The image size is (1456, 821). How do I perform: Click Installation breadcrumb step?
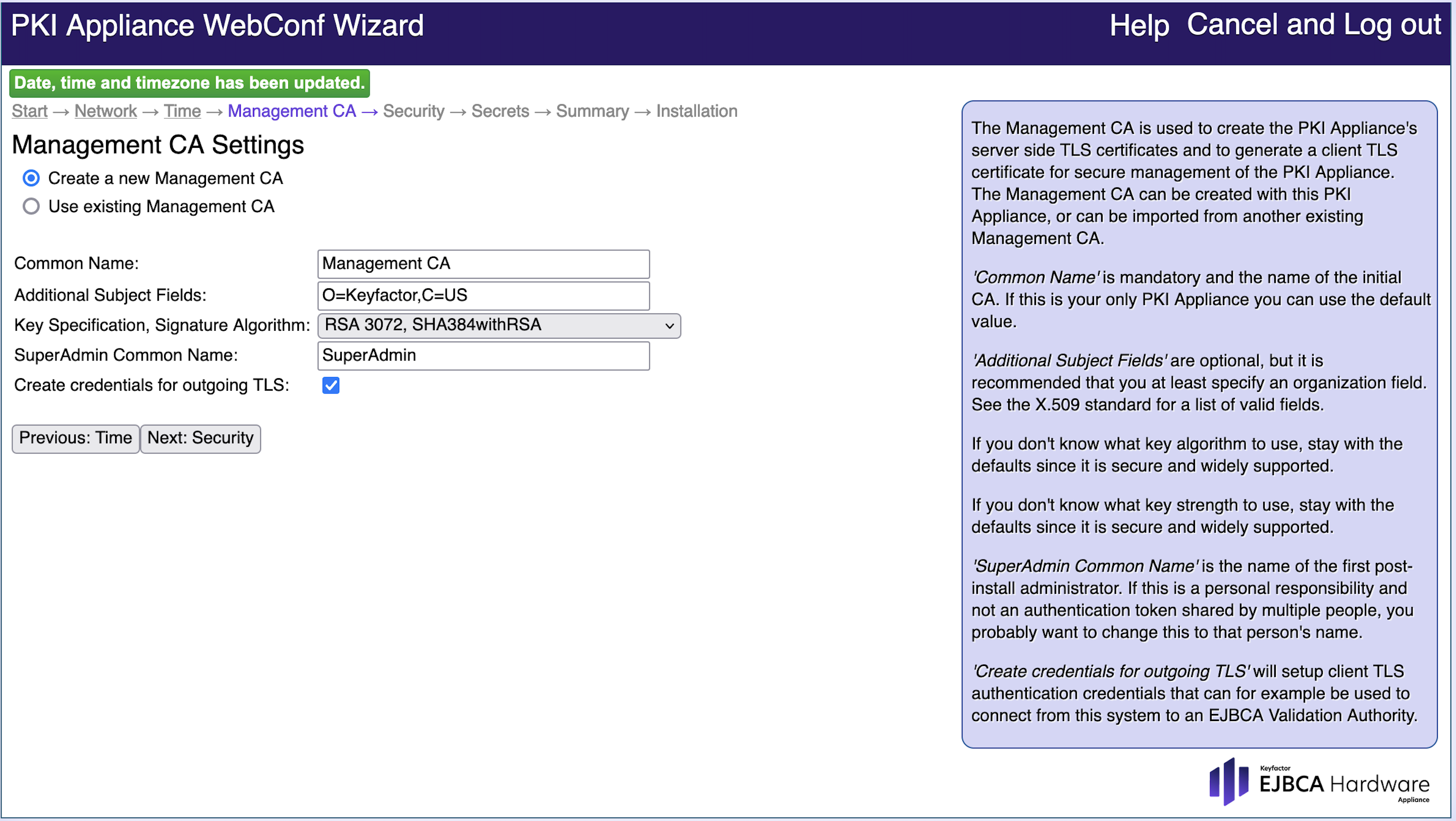coord(696,112)
